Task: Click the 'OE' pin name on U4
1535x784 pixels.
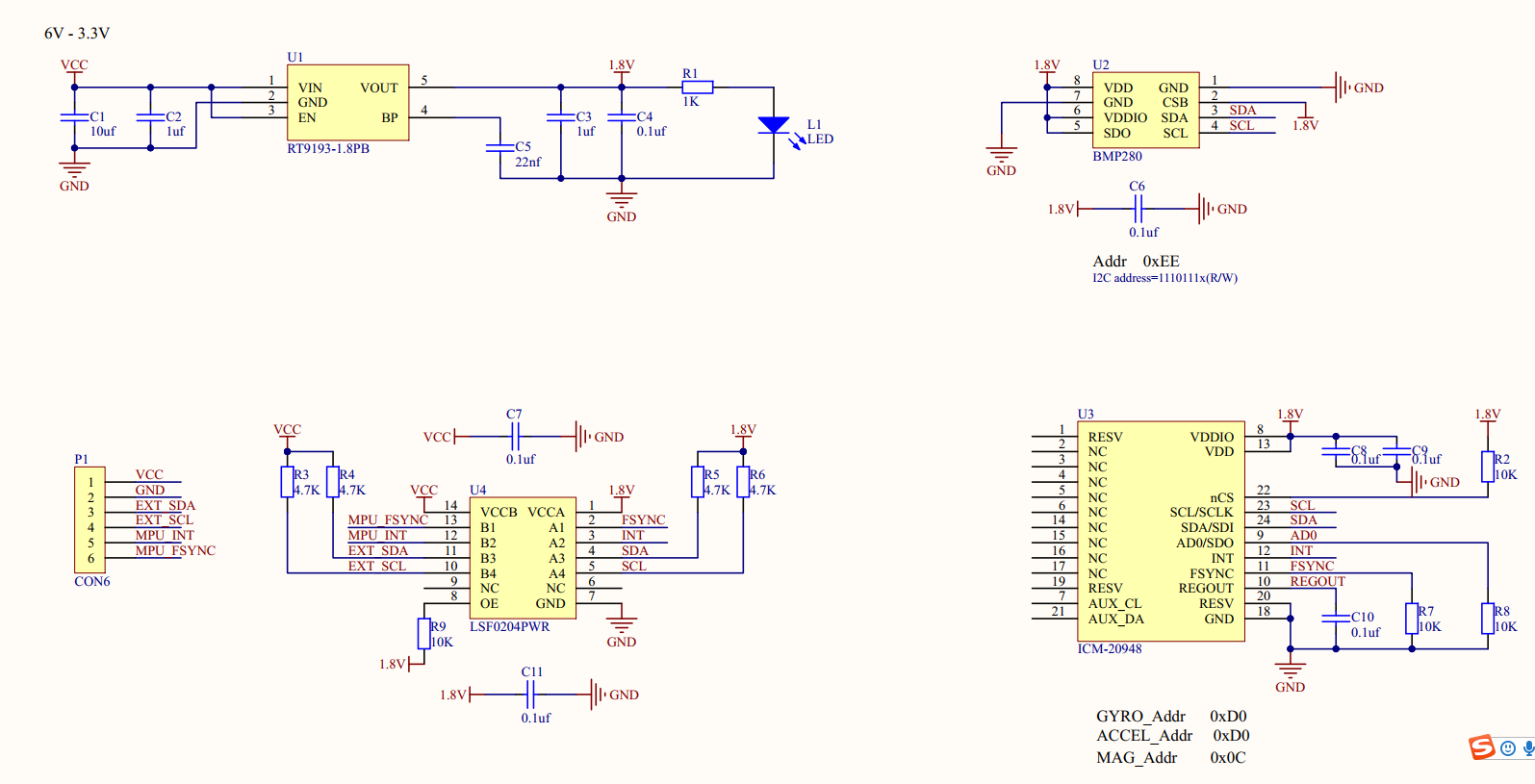Action: click(x=489, y=603)
